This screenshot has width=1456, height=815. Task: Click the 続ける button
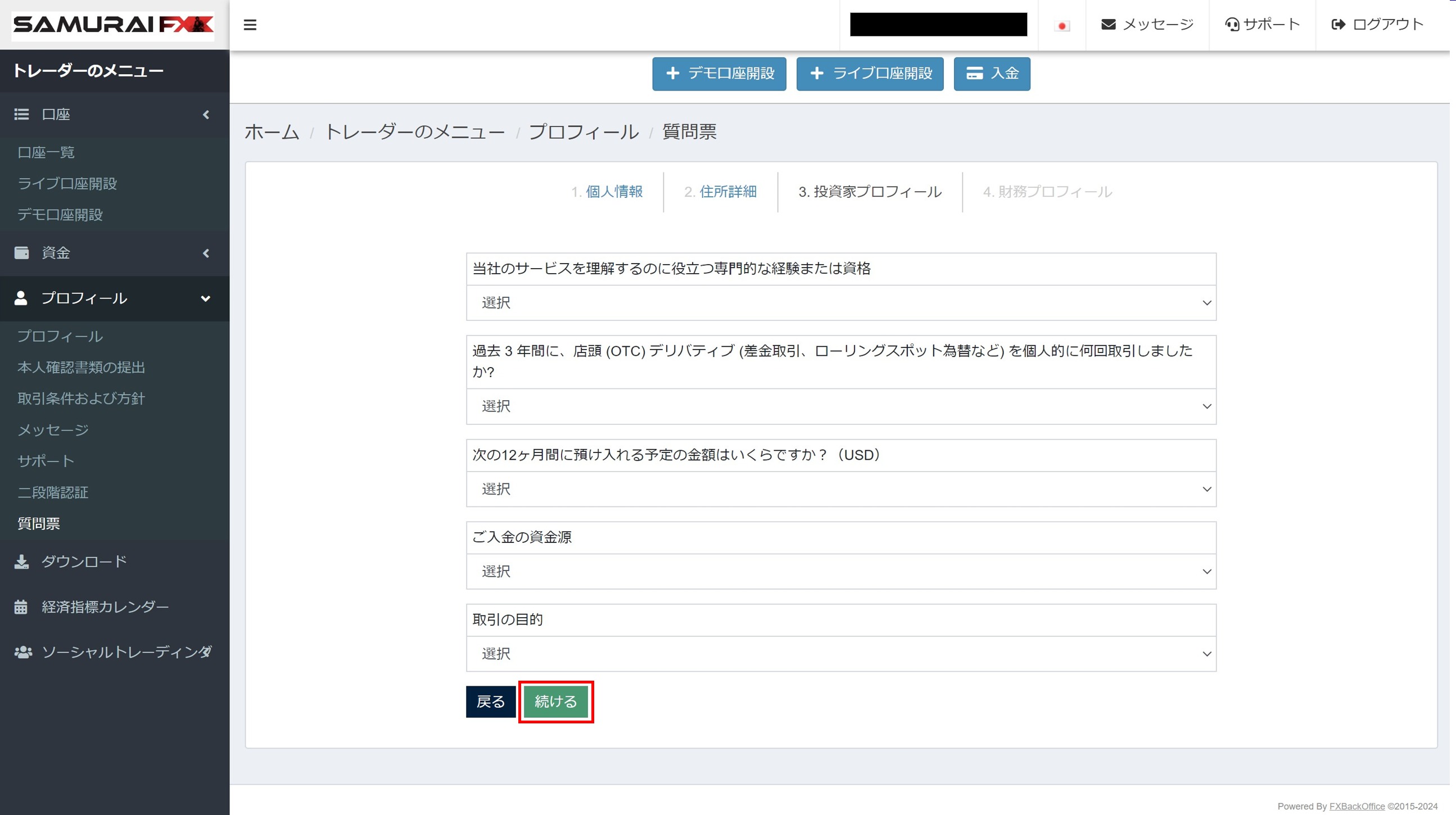[x=555, y=701]
